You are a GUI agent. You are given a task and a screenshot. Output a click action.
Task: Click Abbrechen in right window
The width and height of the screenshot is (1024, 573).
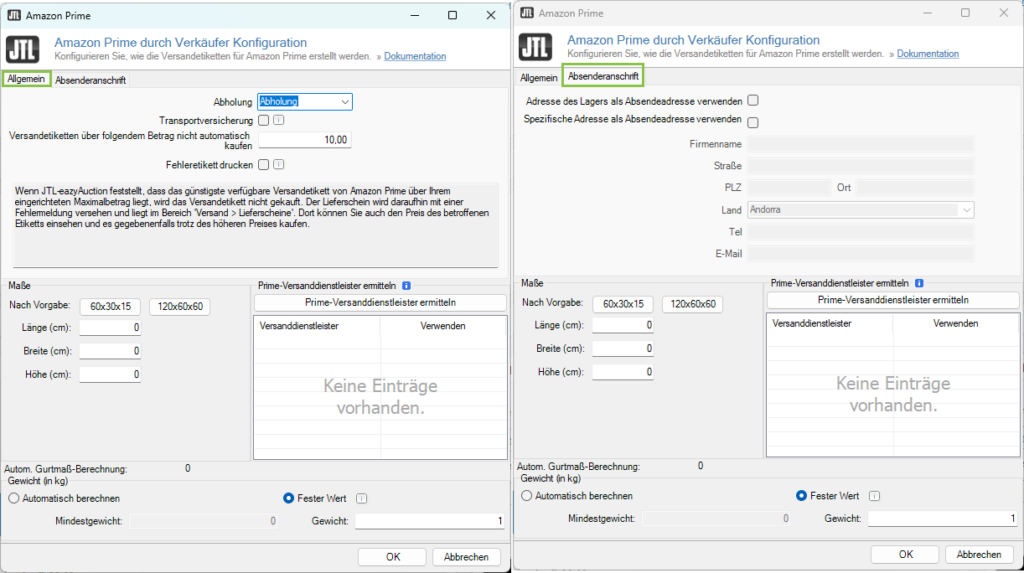[979, 554]
